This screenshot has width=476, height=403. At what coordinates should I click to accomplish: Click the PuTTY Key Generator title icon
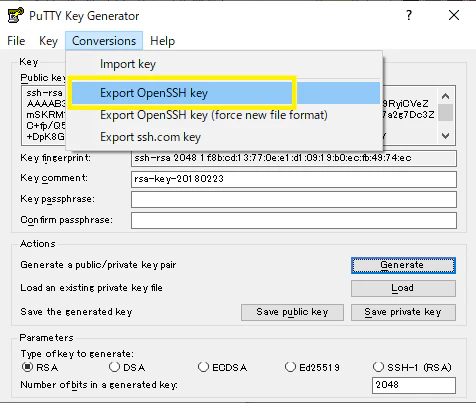tap(15, 15)
